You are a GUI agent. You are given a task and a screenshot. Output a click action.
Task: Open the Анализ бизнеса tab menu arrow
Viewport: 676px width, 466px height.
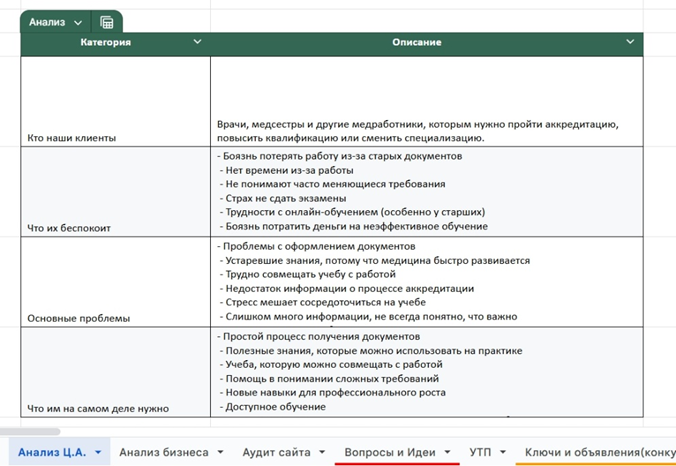pos(220,452)
